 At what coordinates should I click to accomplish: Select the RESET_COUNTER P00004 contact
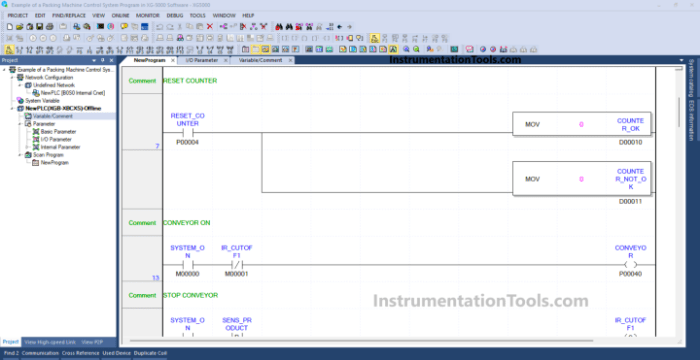pyautogui.click(x=188, y=133)
